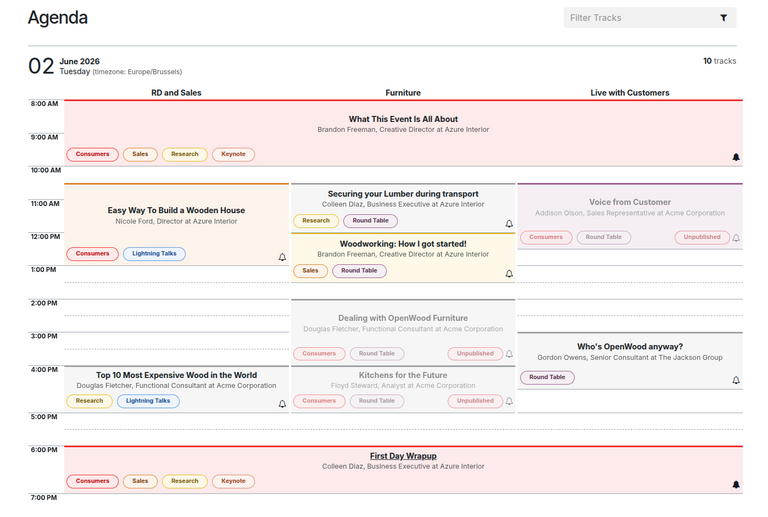Open Who's OpenWood anyway? talk
Screen dimensions: 768x517
click(630, 347)
